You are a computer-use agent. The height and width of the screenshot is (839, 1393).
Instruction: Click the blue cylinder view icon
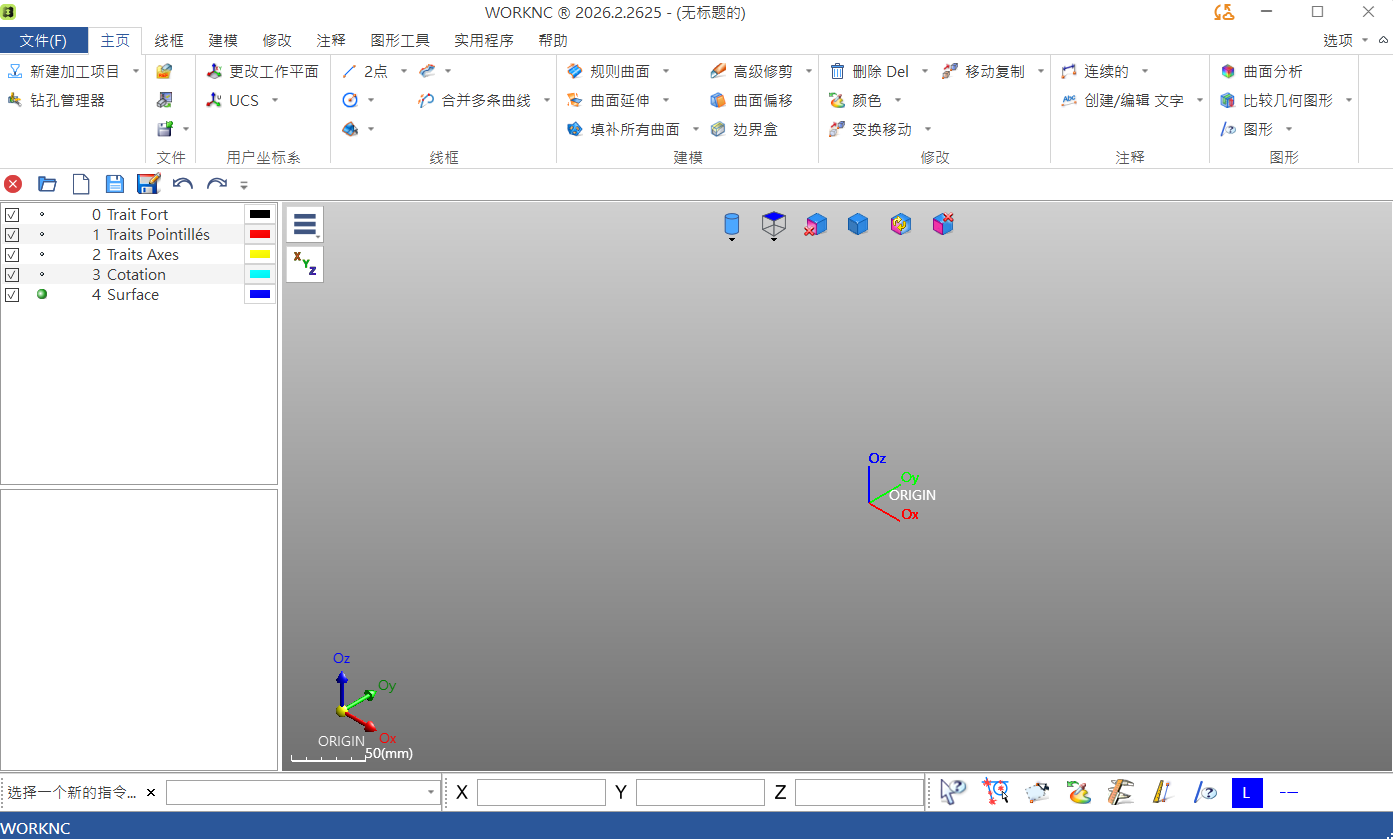(732, 225)
